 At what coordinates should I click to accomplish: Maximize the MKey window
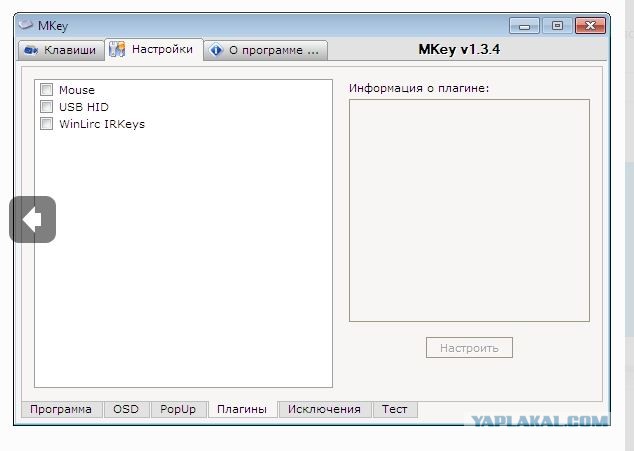557,26
